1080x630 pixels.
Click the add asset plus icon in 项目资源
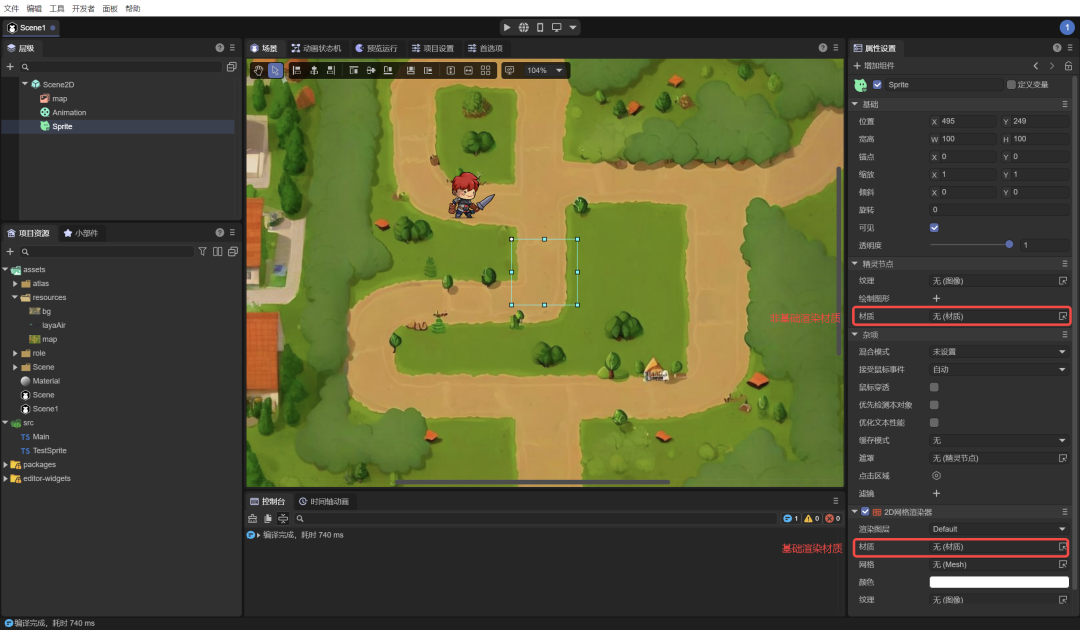(x=10, y=251)
